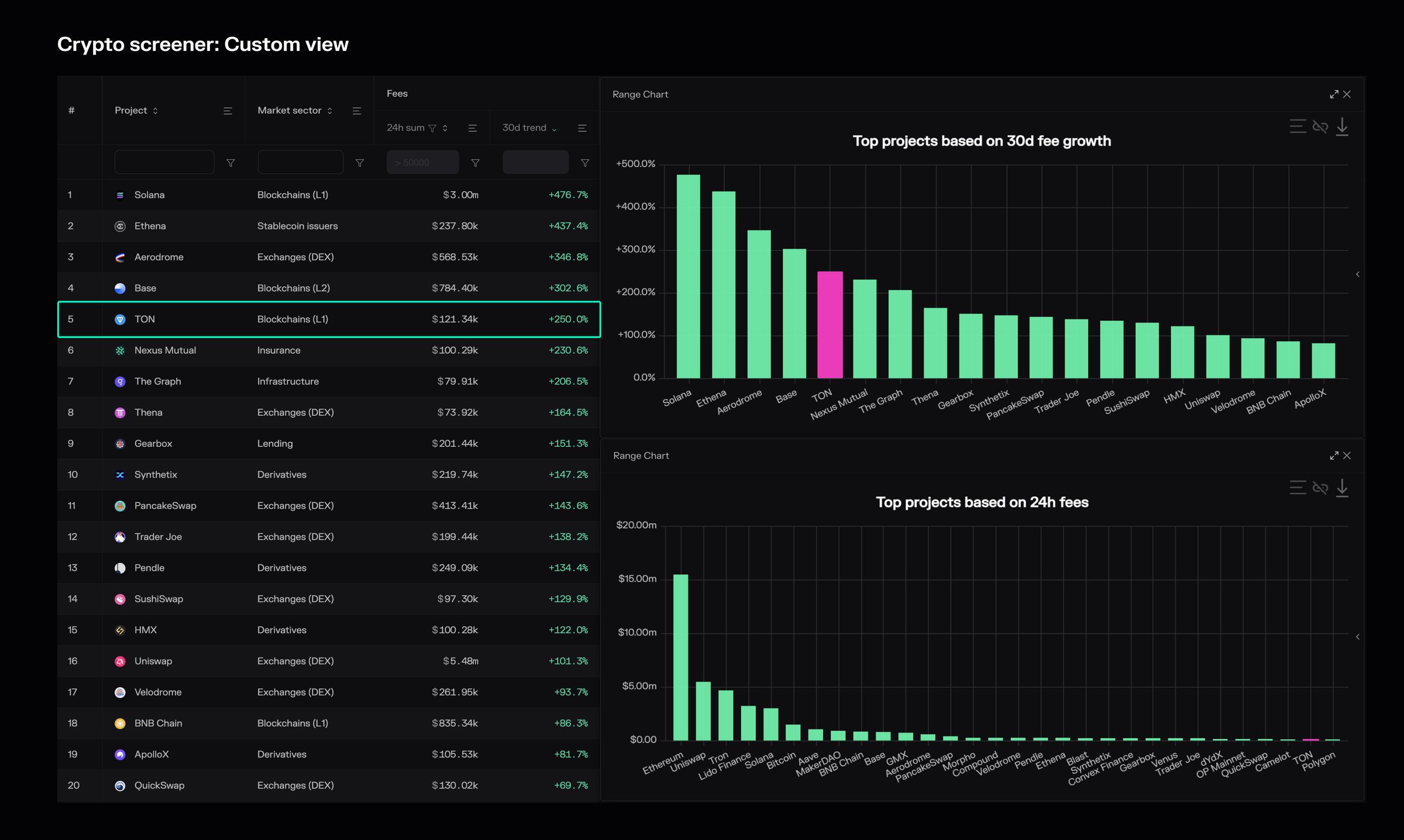Open the hamburger menu of the 30d fee growth chart
The image size is (1404, 840).
point(1298,127)
